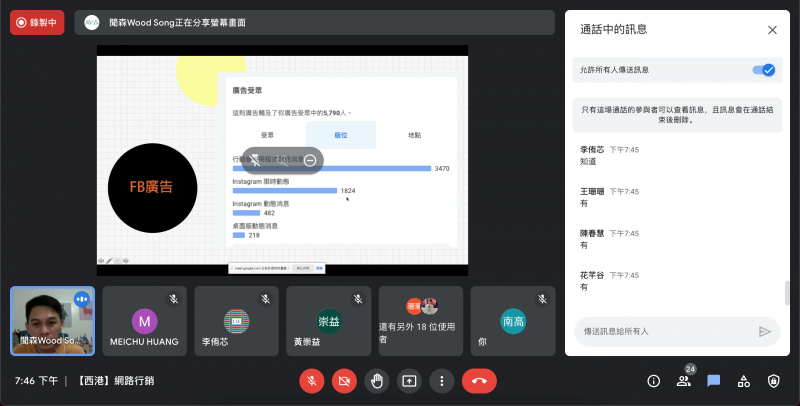
Task: Select your own 南高 tile
Action: tap(513, 321)
